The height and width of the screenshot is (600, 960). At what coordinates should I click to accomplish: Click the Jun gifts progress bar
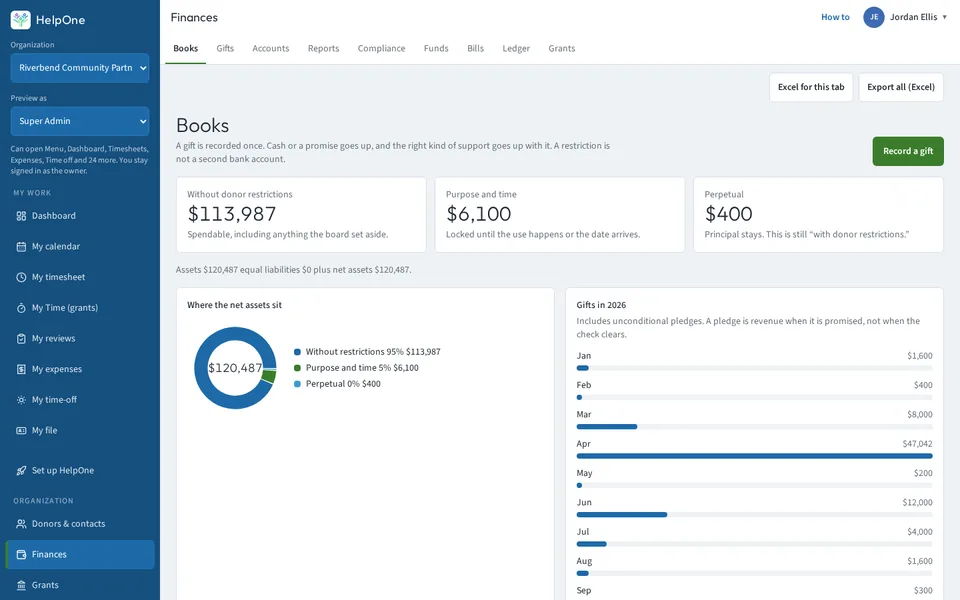pos(754,515)
